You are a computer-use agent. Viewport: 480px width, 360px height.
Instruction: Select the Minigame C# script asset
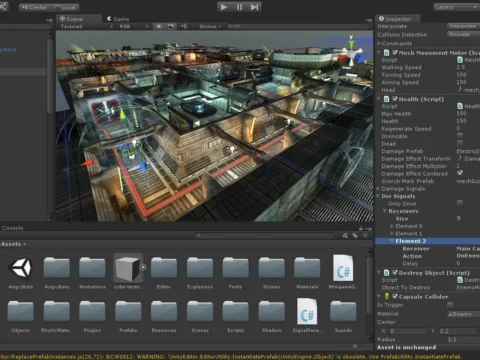[343, 271]
